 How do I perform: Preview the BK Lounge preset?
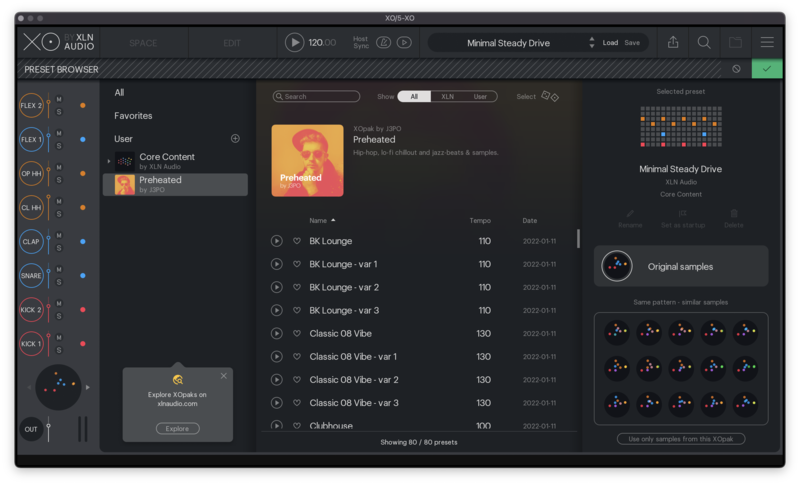277,241
